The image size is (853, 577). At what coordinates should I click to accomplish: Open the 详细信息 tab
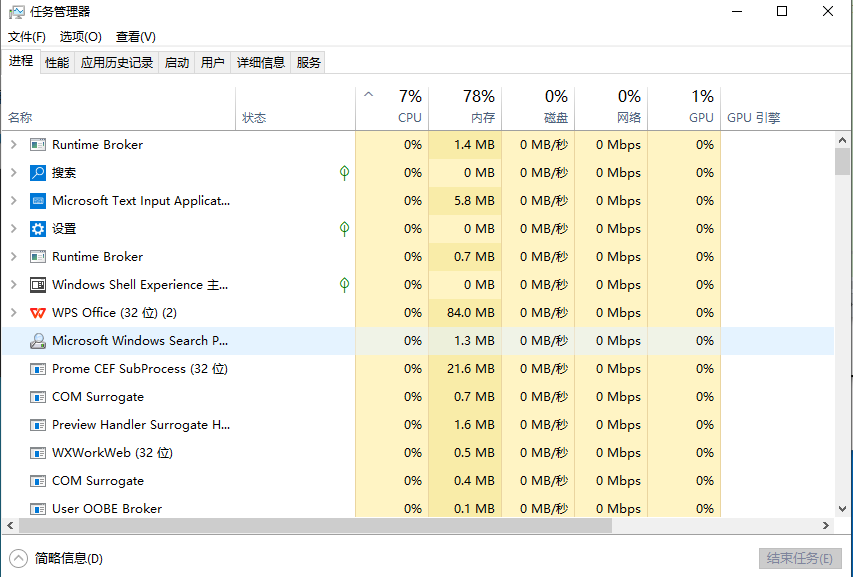click(x=260, y=62)
